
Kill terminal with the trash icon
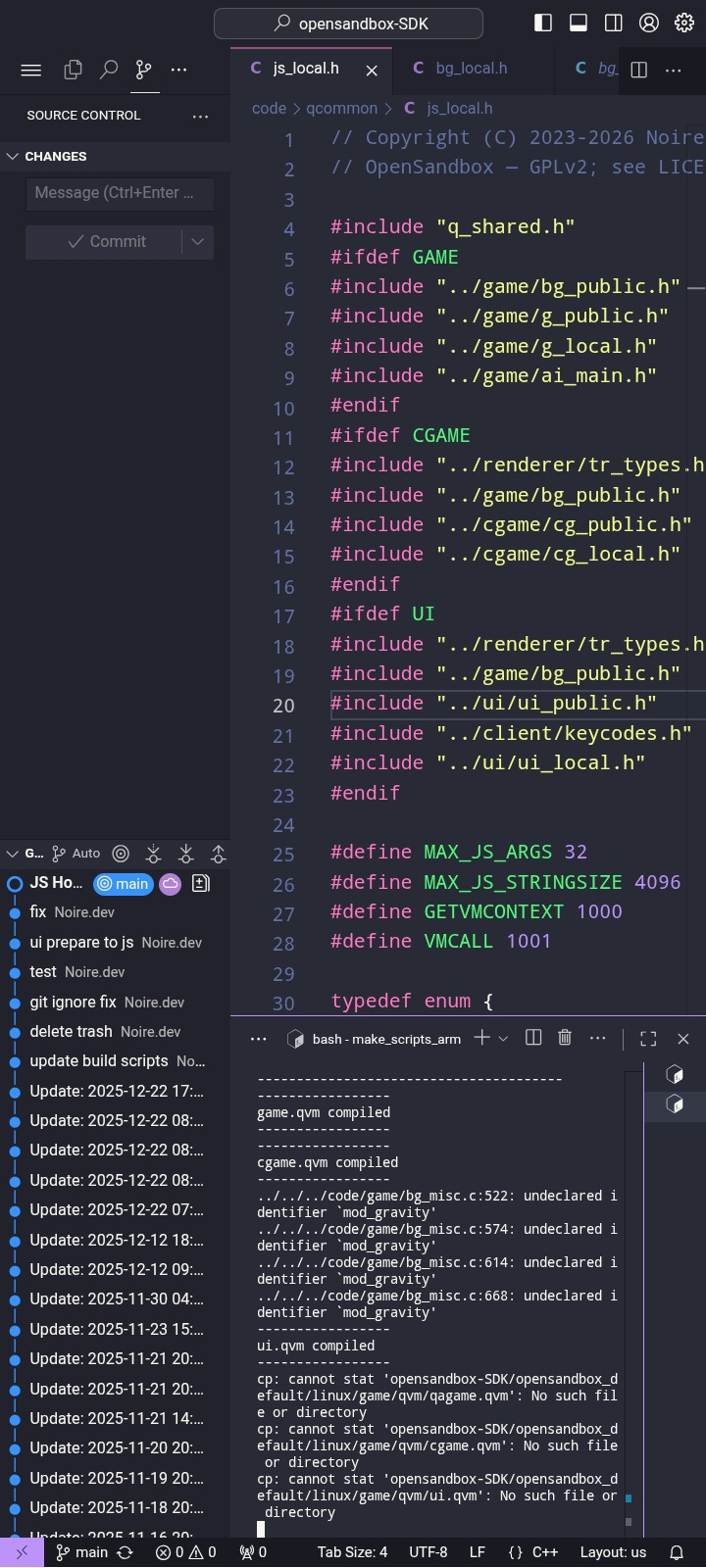click(x=565, y=1038)
